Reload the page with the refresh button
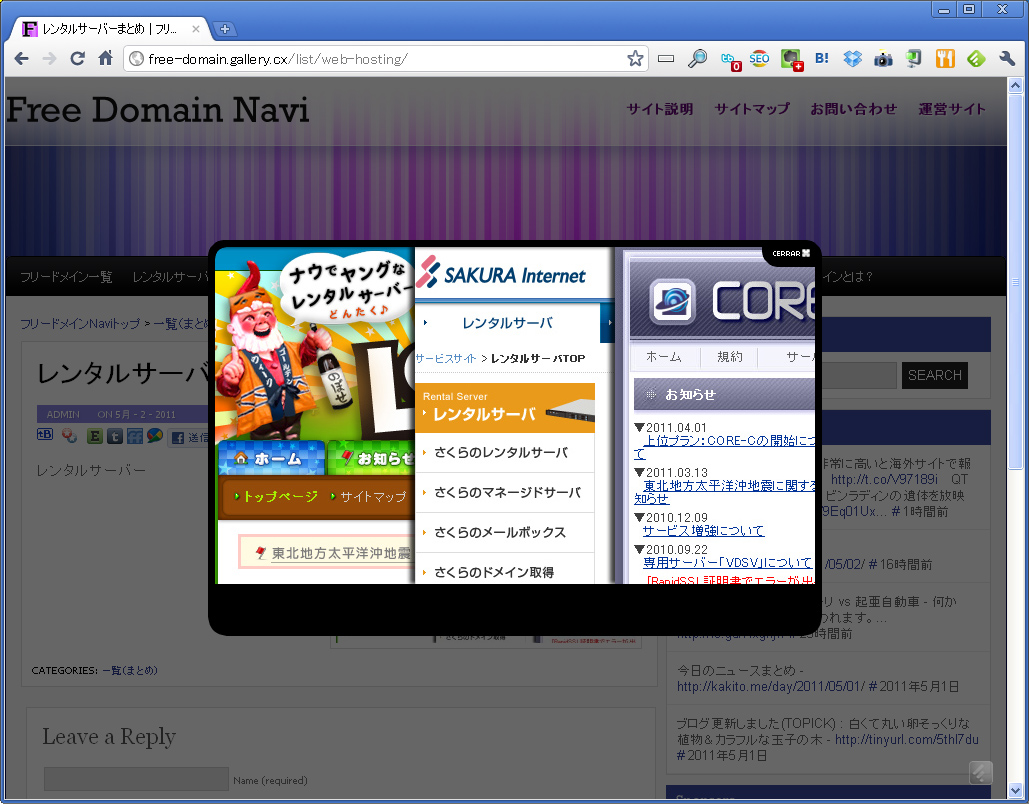The width and height of the screenshot is (1029, 804). pos(77,59)
